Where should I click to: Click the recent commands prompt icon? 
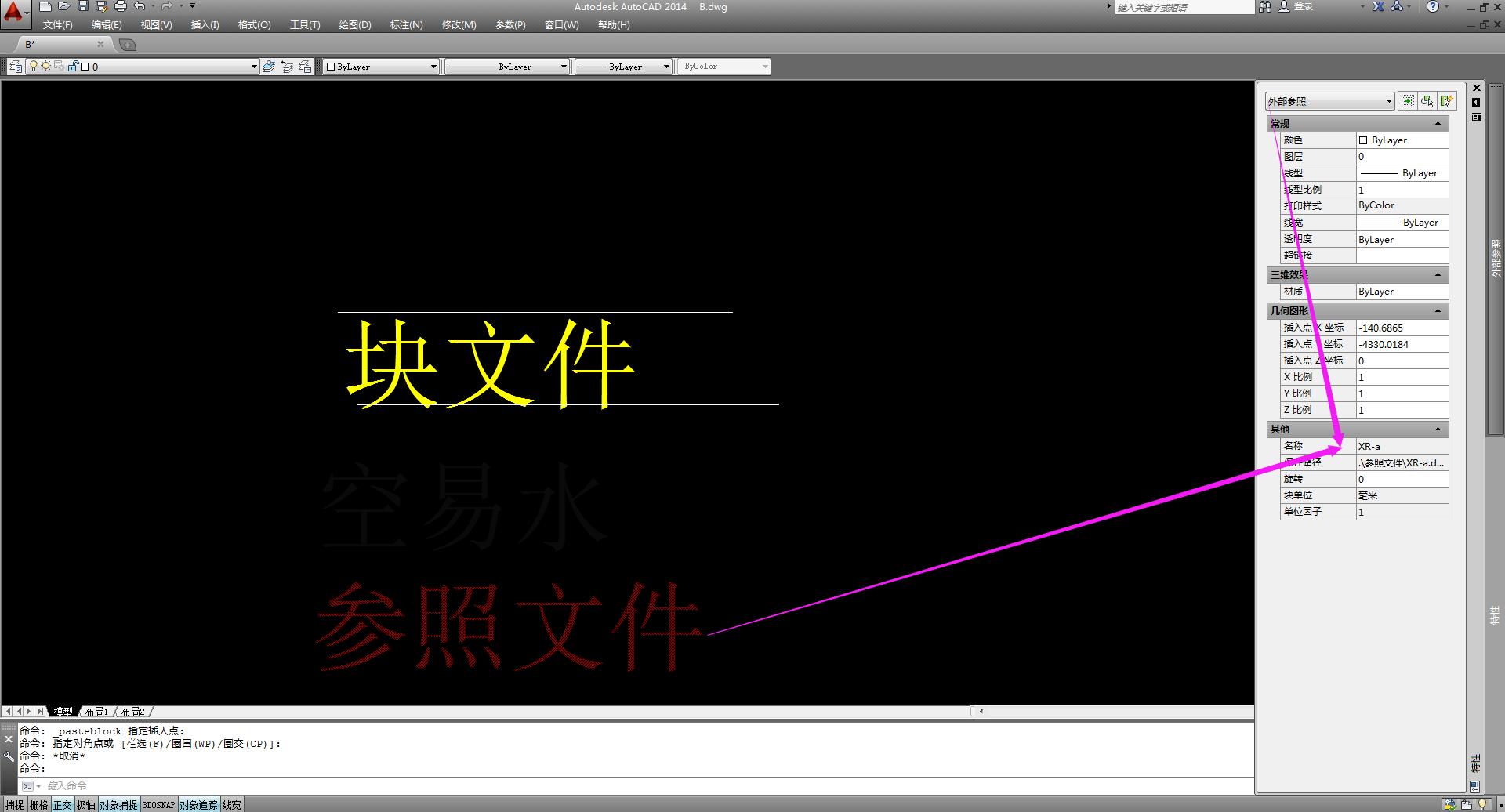tap(29, 785)
